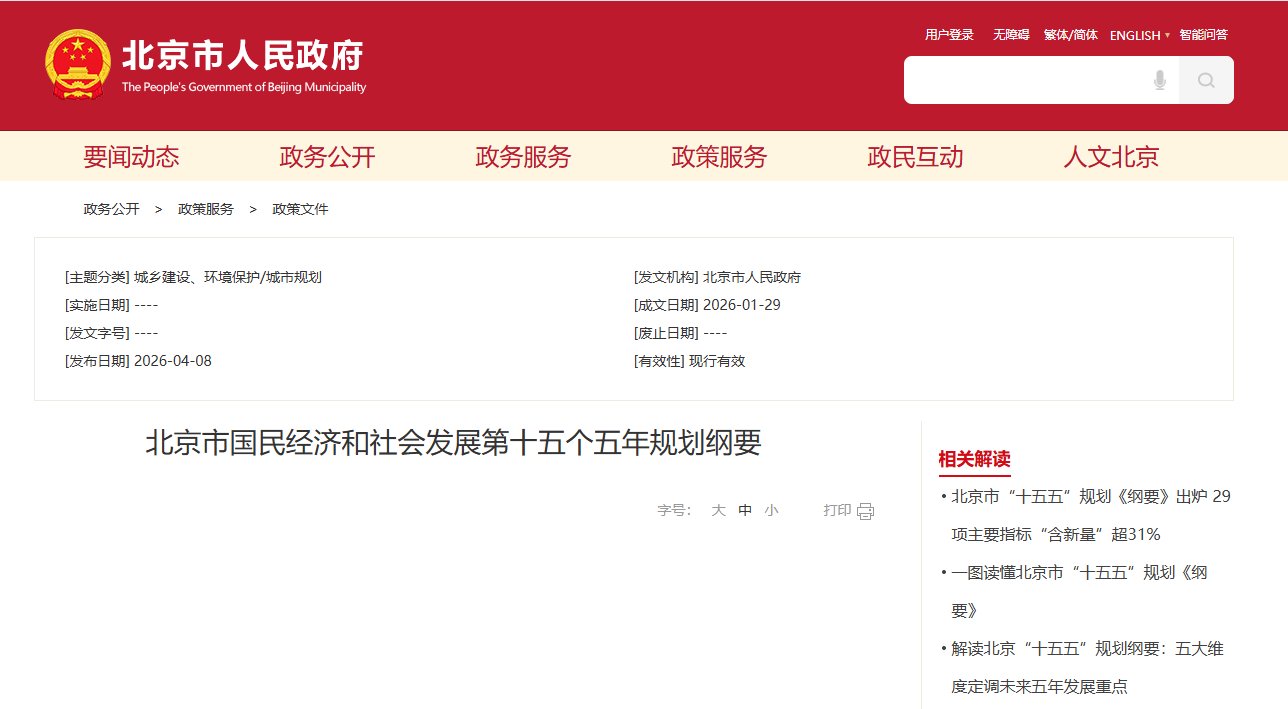The width and height of the screenshot is (1288, 709).
Task: Open the 一图读懂北京市“十五五”规划 article
Action: coord(1078,573)
